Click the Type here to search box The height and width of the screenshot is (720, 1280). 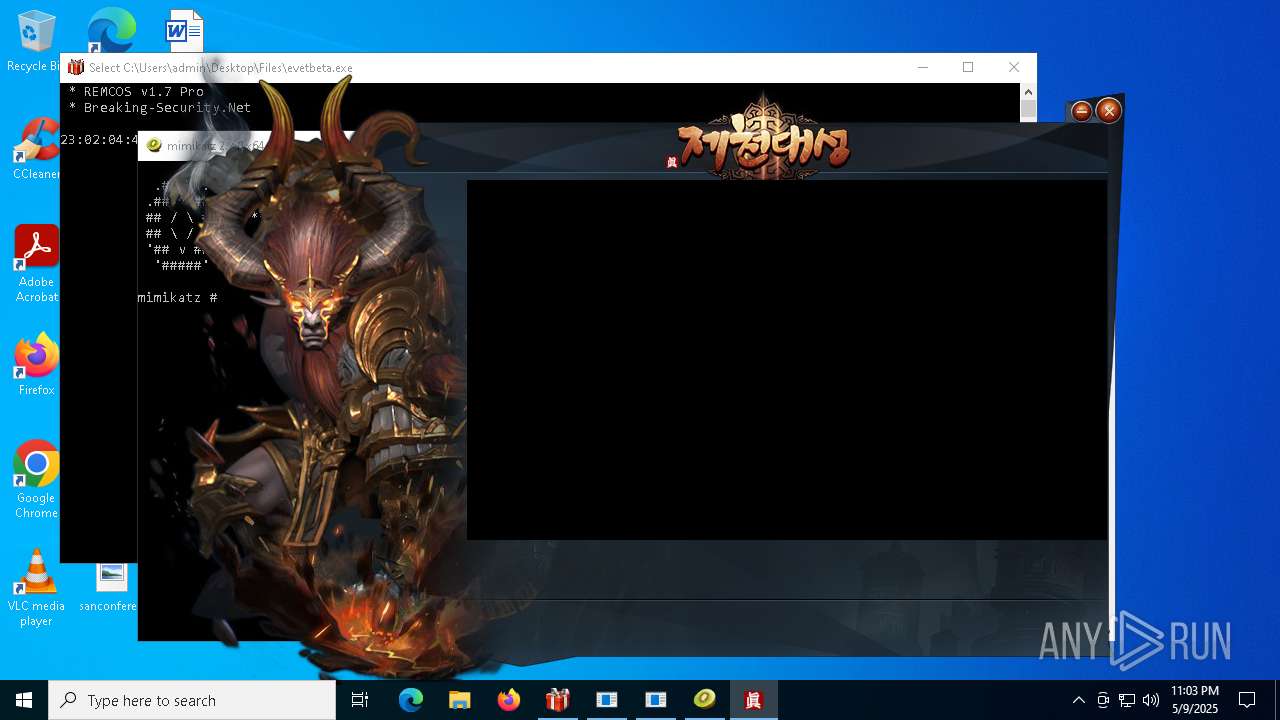pos(192,700)
